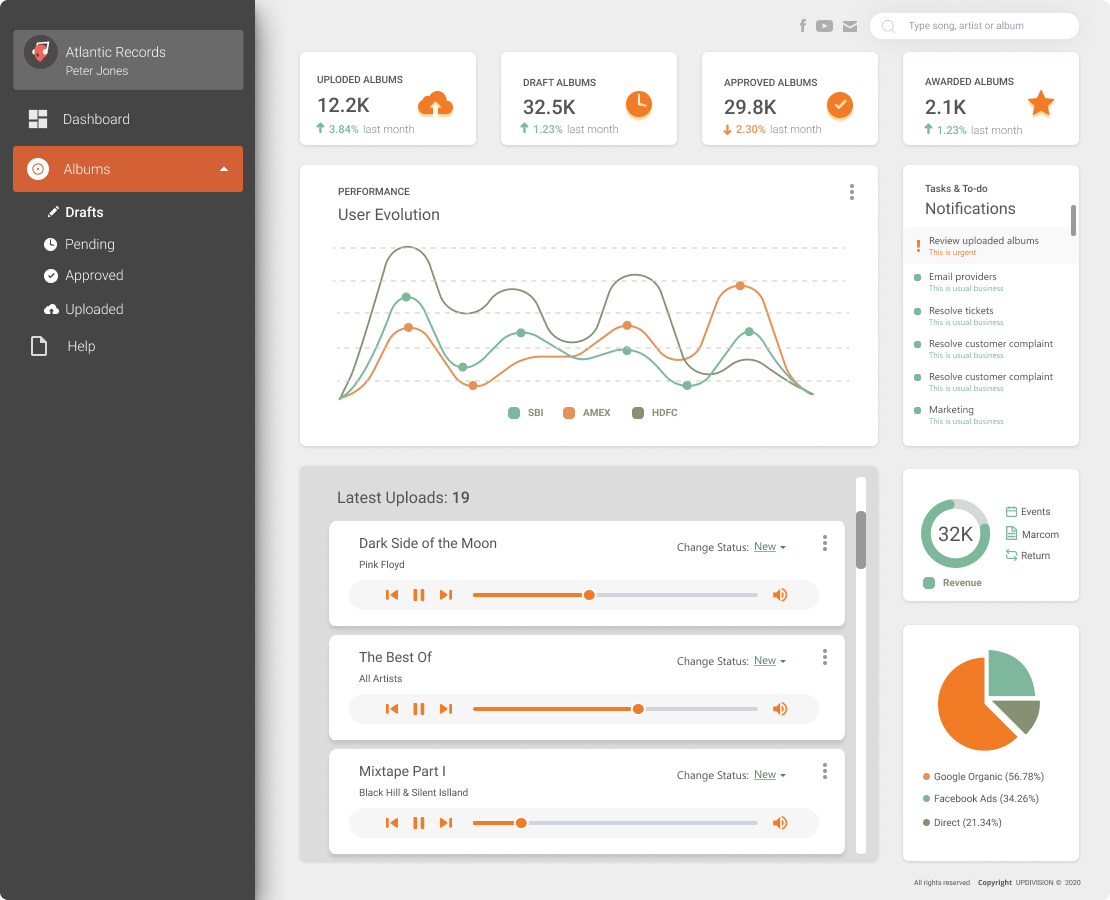This screenshot has width=1110, height=900.
Task: Mute volume on Mixtape Part I
Action: tap(779, 823)
